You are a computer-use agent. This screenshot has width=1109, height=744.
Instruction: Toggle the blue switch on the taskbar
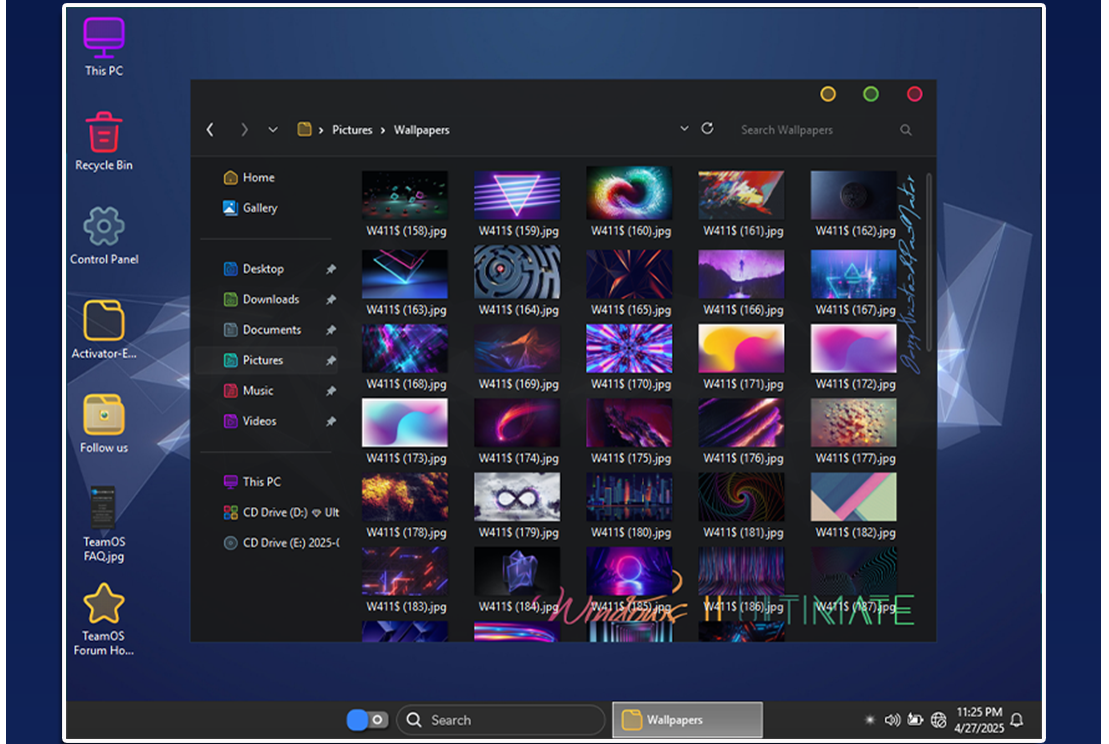click(366, 720)
